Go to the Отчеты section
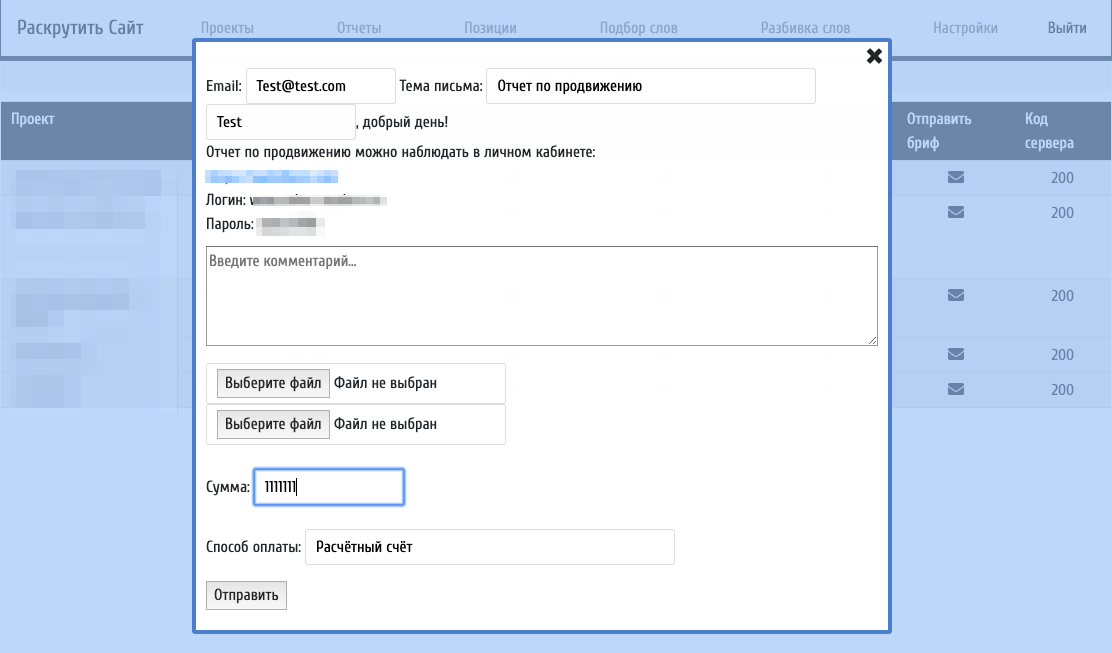The image size is (1112, 653). point(359,28)
